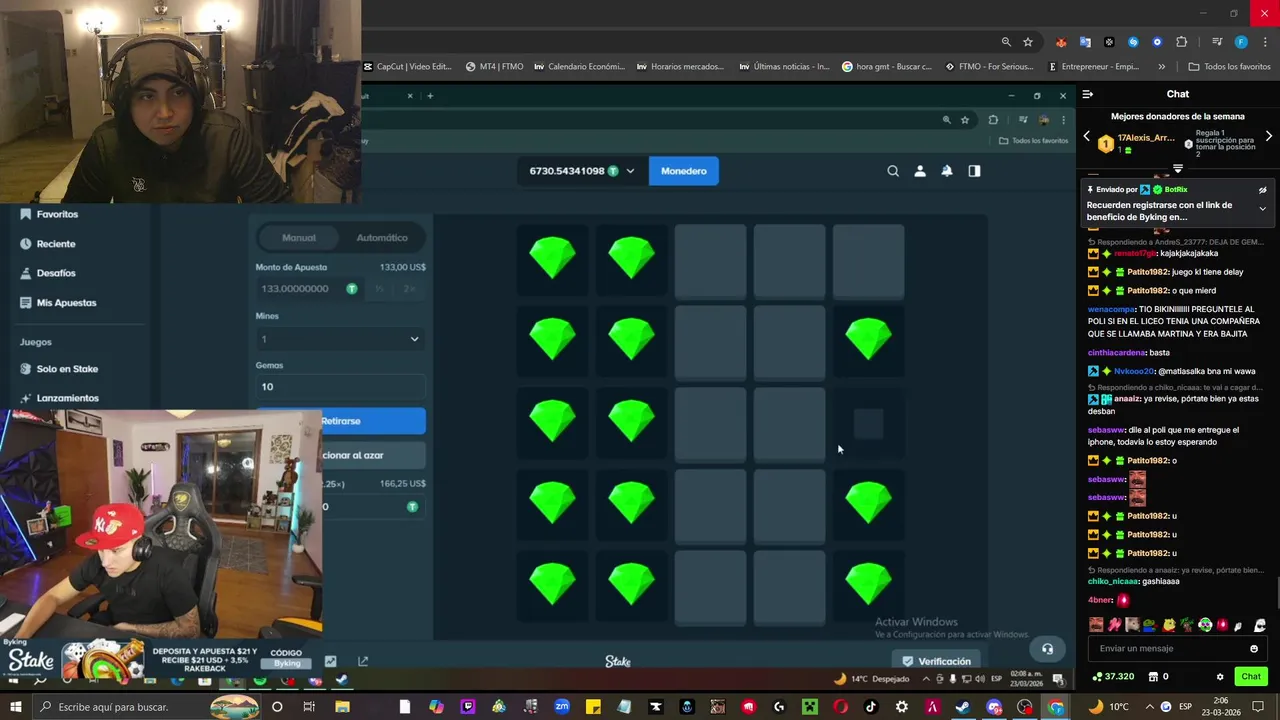
Task: Open Reciente in Stake sidebar
Action: (47, 244)
